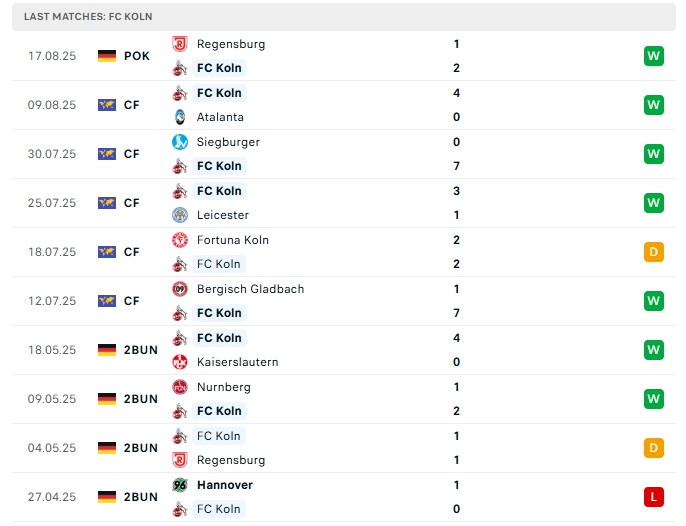The width and height of the screenshot is (686, 526).
Task: Click the red L badge for 27.04.25
Action: pos(654,497)
